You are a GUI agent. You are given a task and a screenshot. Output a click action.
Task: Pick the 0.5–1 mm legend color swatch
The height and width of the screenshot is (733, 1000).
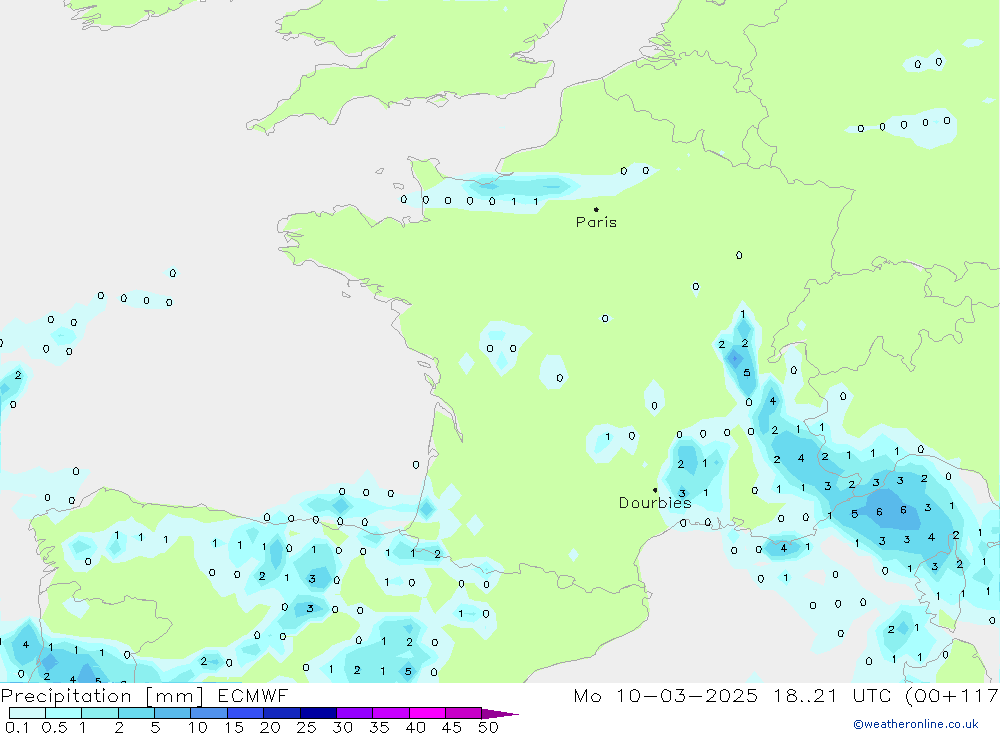pyautogui.click(x=64, y=713)
